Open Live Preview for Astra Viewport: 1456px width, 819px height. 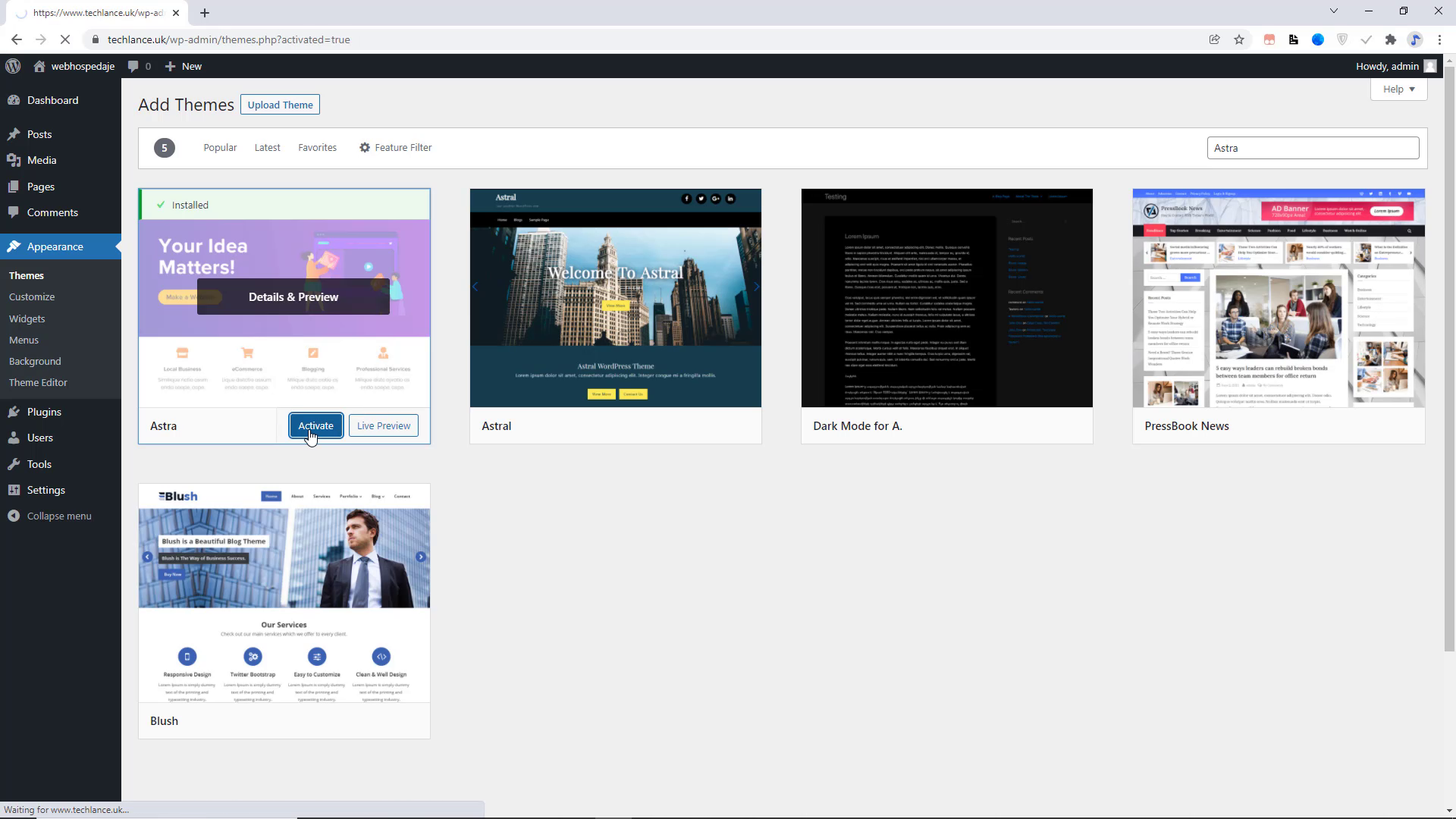pos(384,425)
